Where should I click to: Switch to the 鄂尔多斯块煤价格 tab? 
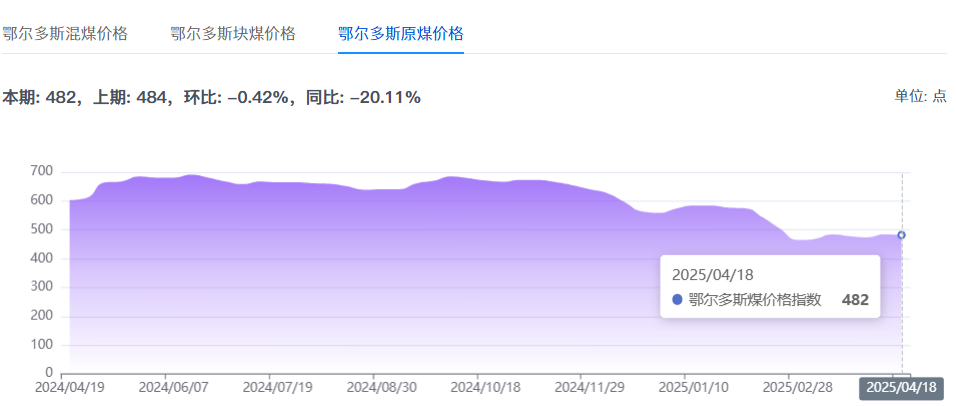click(x=233, y=34)
